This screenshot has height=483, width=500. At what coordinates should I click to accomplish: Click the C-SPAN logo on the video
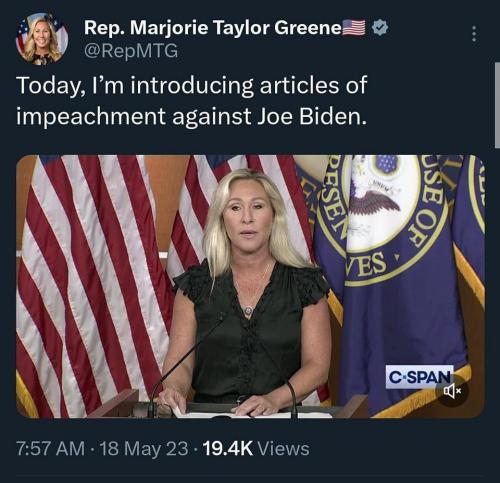coord(419,377)
